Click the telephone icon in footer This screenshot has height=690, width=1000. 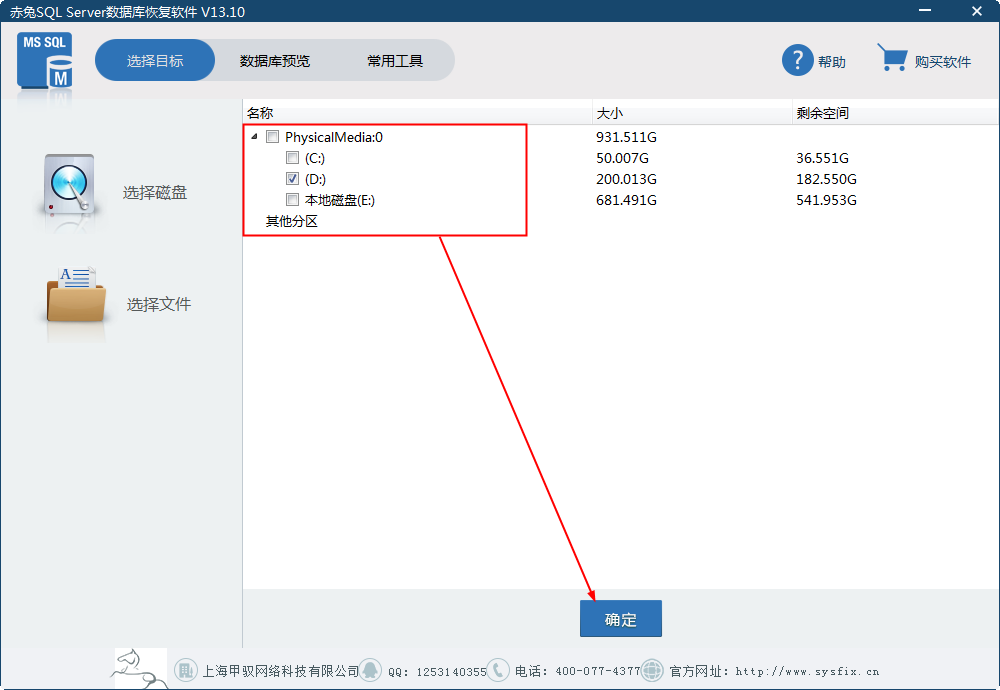(498, 670)
